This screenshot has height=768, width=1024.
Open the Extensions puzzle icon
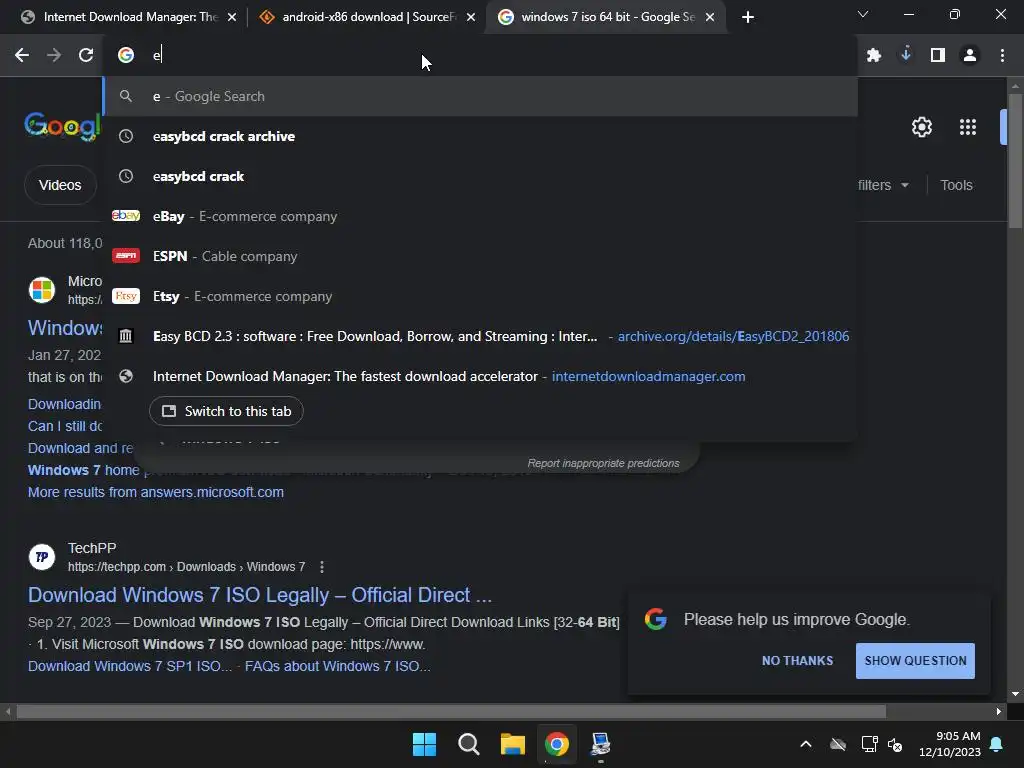874,55
